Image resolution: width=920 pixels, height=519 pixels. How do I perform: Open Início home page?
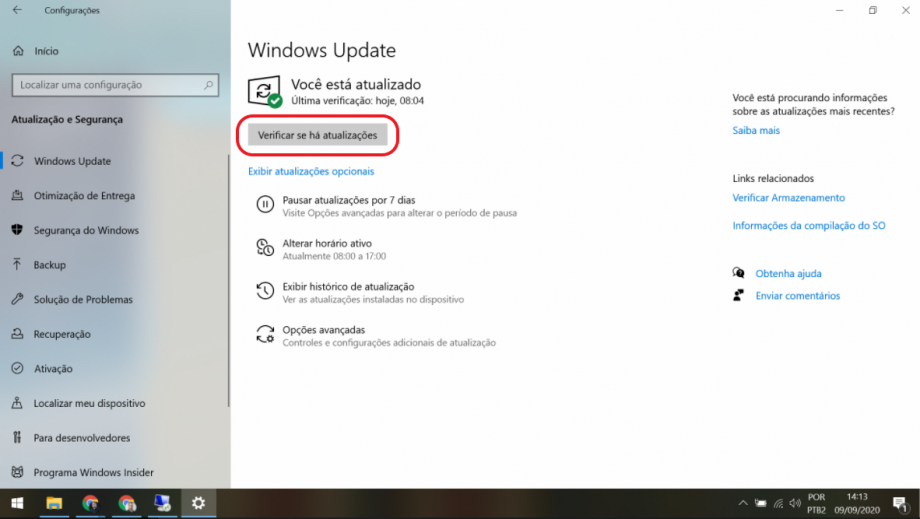(46, 51)
